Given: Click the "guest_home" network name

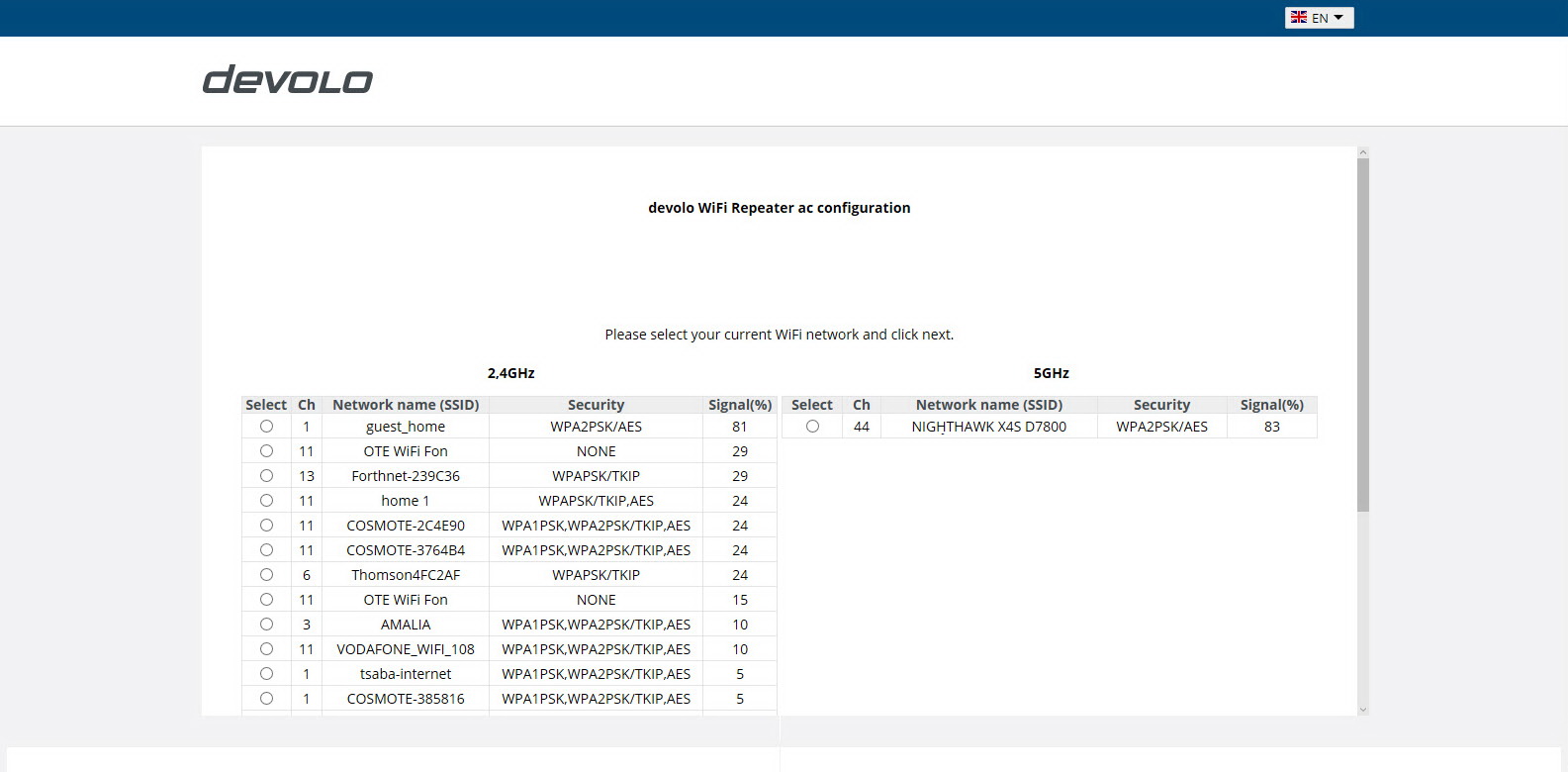Looking at the screenshot, I should 406,427.
